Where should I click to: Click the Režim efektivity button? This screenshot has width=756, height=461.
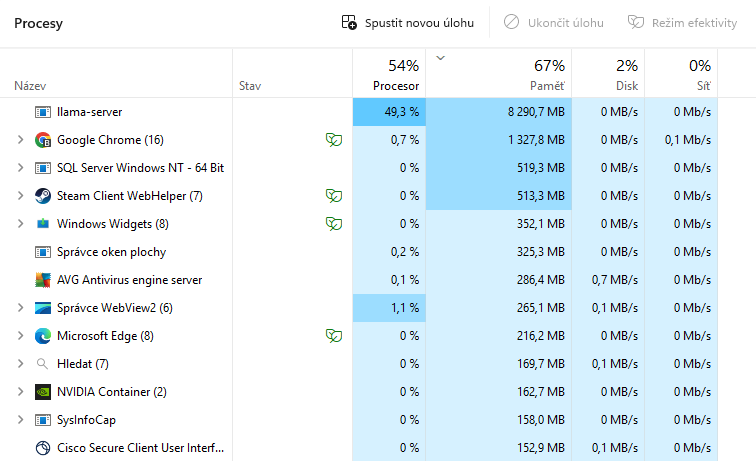pyautogui.click(x=682, y=23)
